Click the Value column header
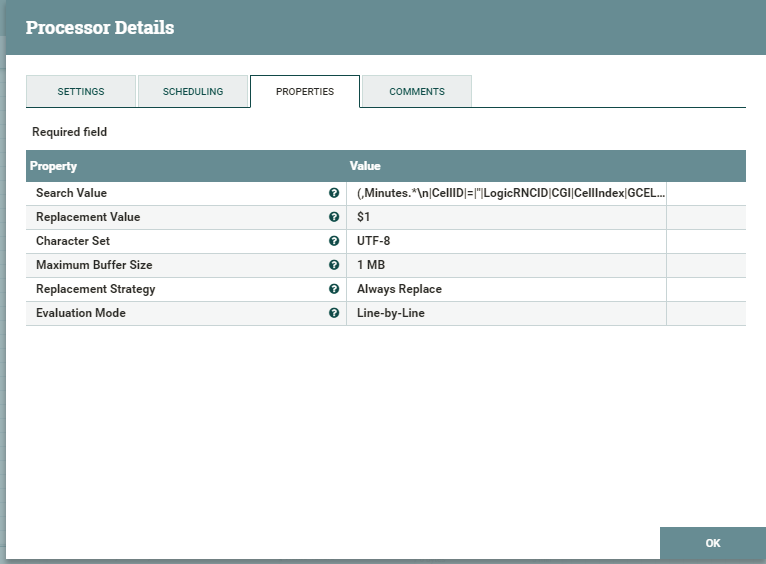 click(x=365, y=166)
